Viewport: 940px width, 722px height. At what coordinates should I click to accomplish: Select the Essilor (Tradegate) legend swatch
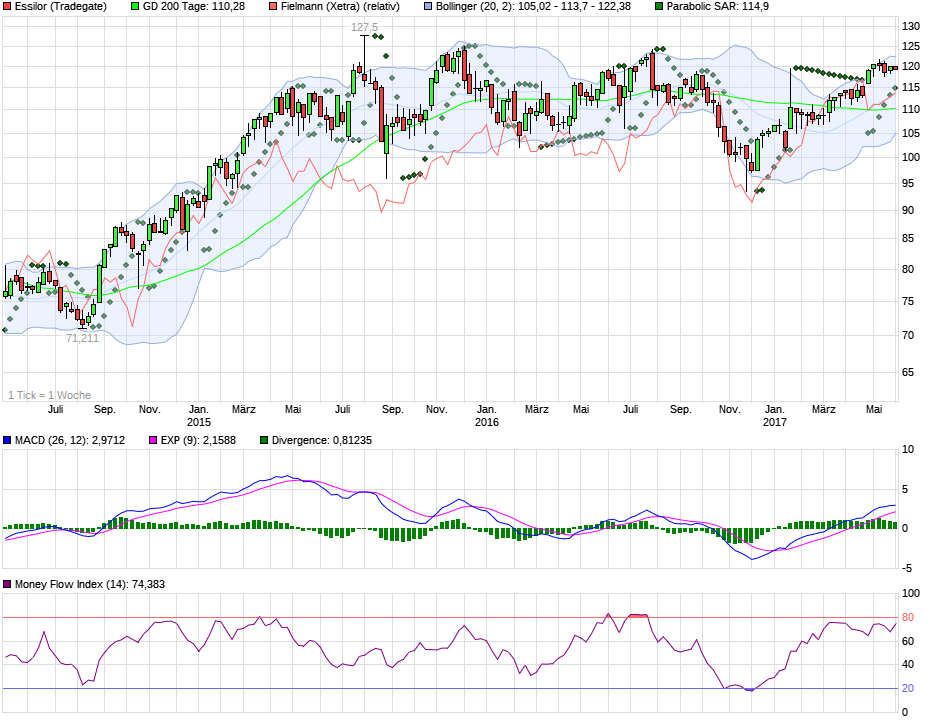tap(9, 8)
